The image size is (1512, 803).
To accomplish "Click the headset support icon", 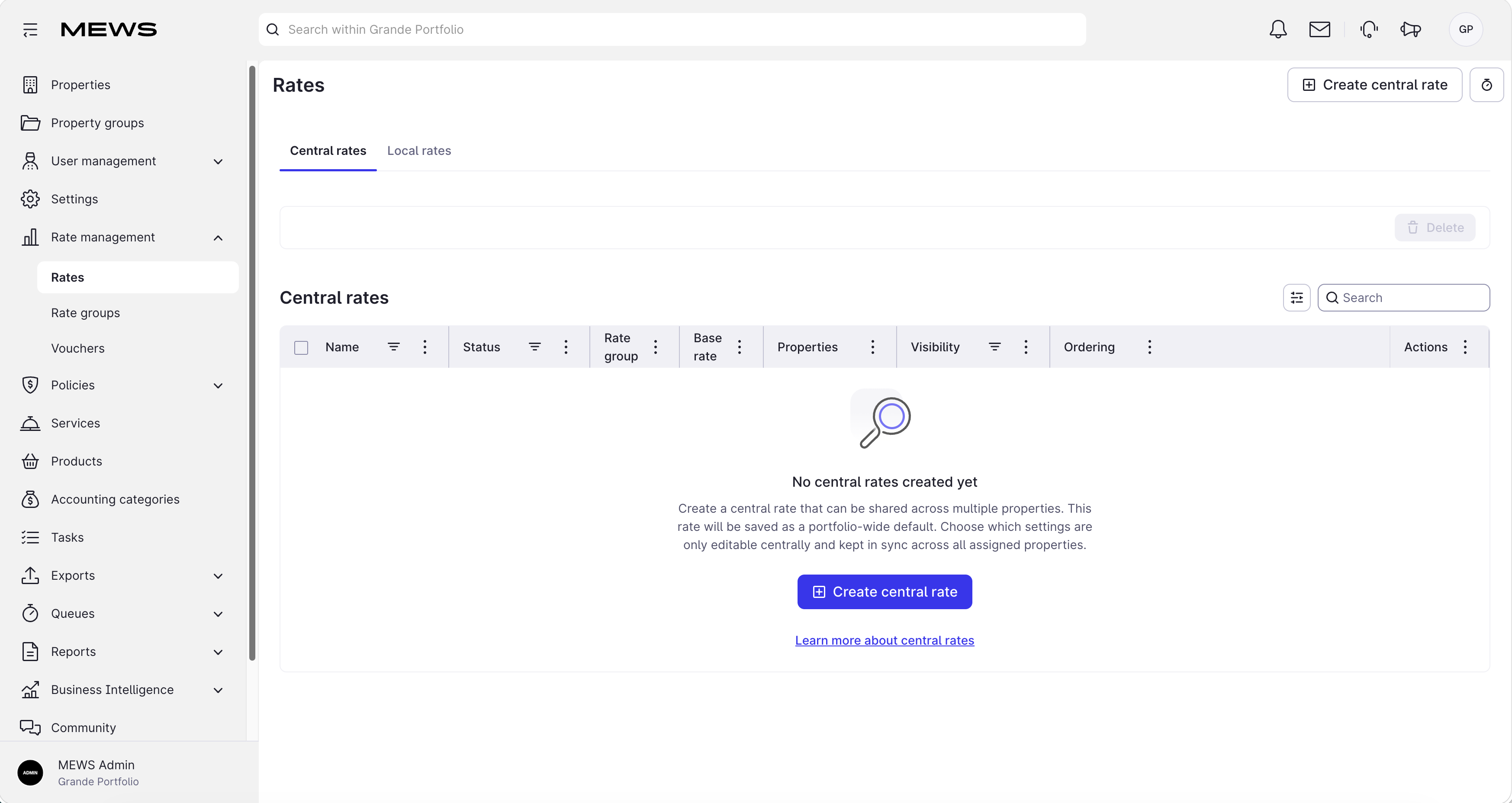I will pos(1369,29).
